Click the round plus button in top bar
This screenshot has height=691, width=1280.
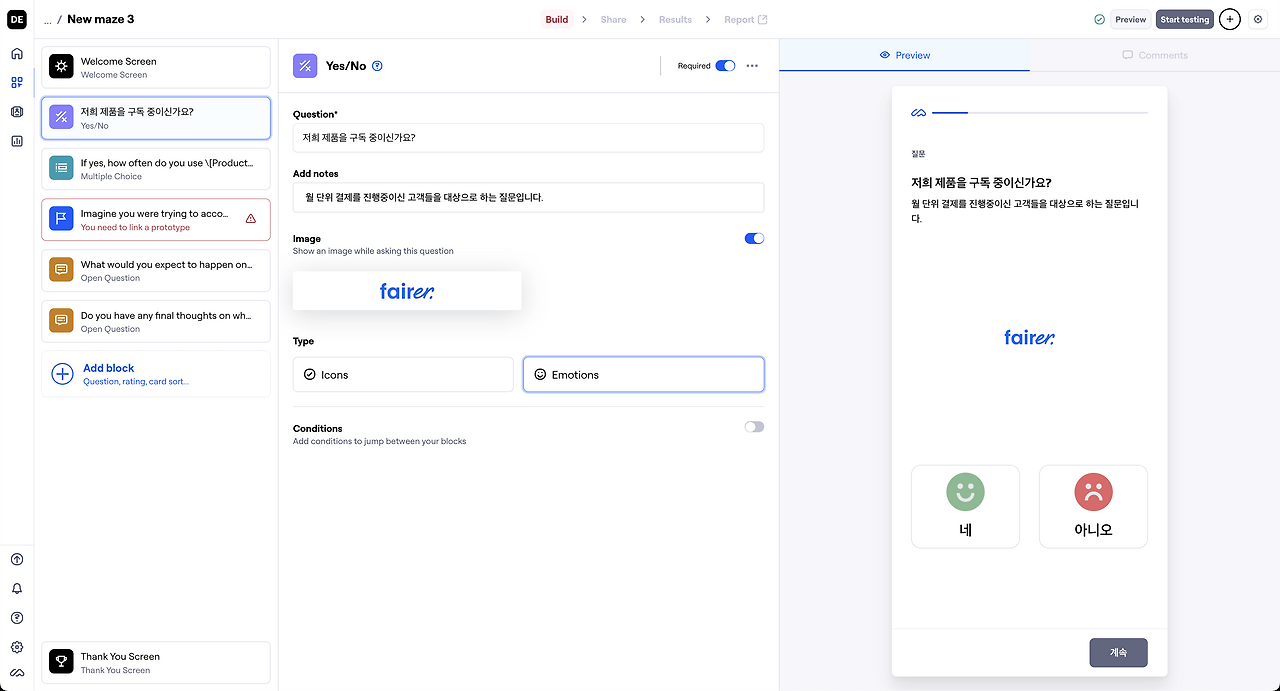pyautogui.click(x=1230, y=19)
